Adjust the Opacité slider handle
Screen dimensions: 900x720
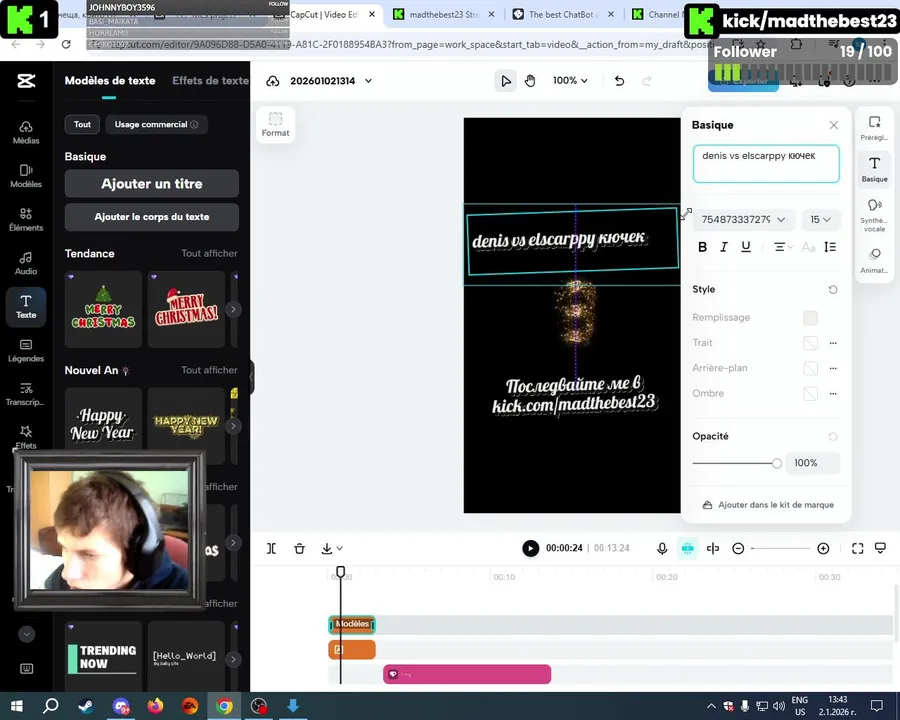[x=777, y=463]
